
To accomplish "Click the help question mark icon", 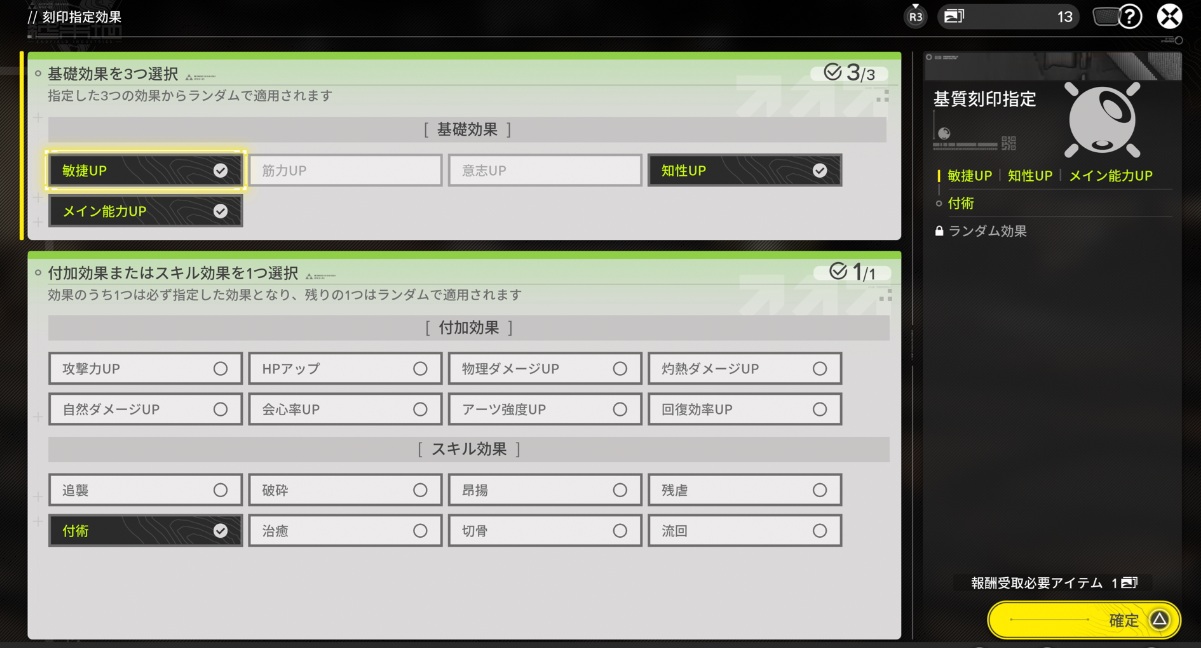I will click(x=1130, y=17).
